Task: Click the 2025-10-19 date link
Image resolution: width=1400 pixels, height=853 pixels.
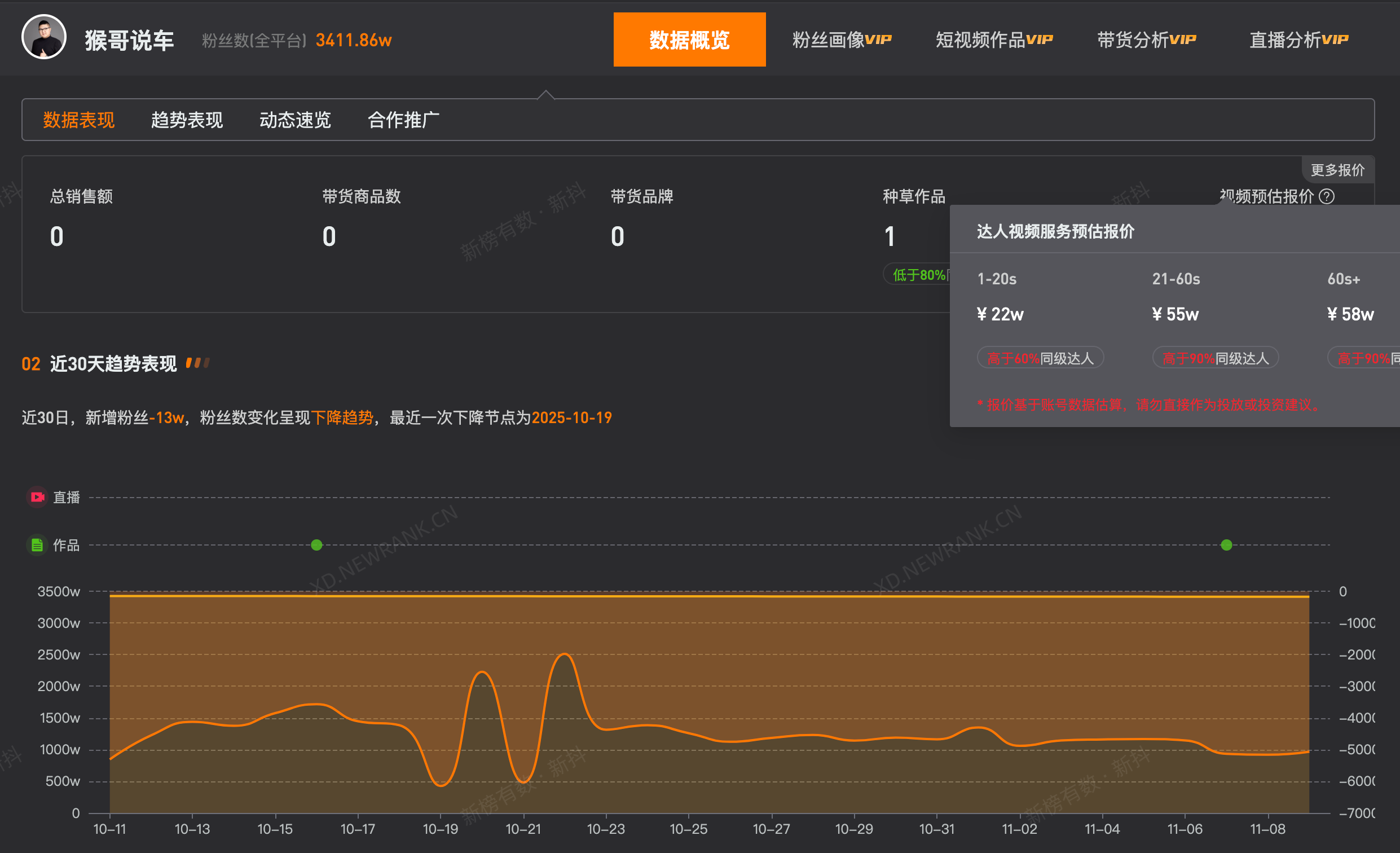Action: click(x=571, y=417)
